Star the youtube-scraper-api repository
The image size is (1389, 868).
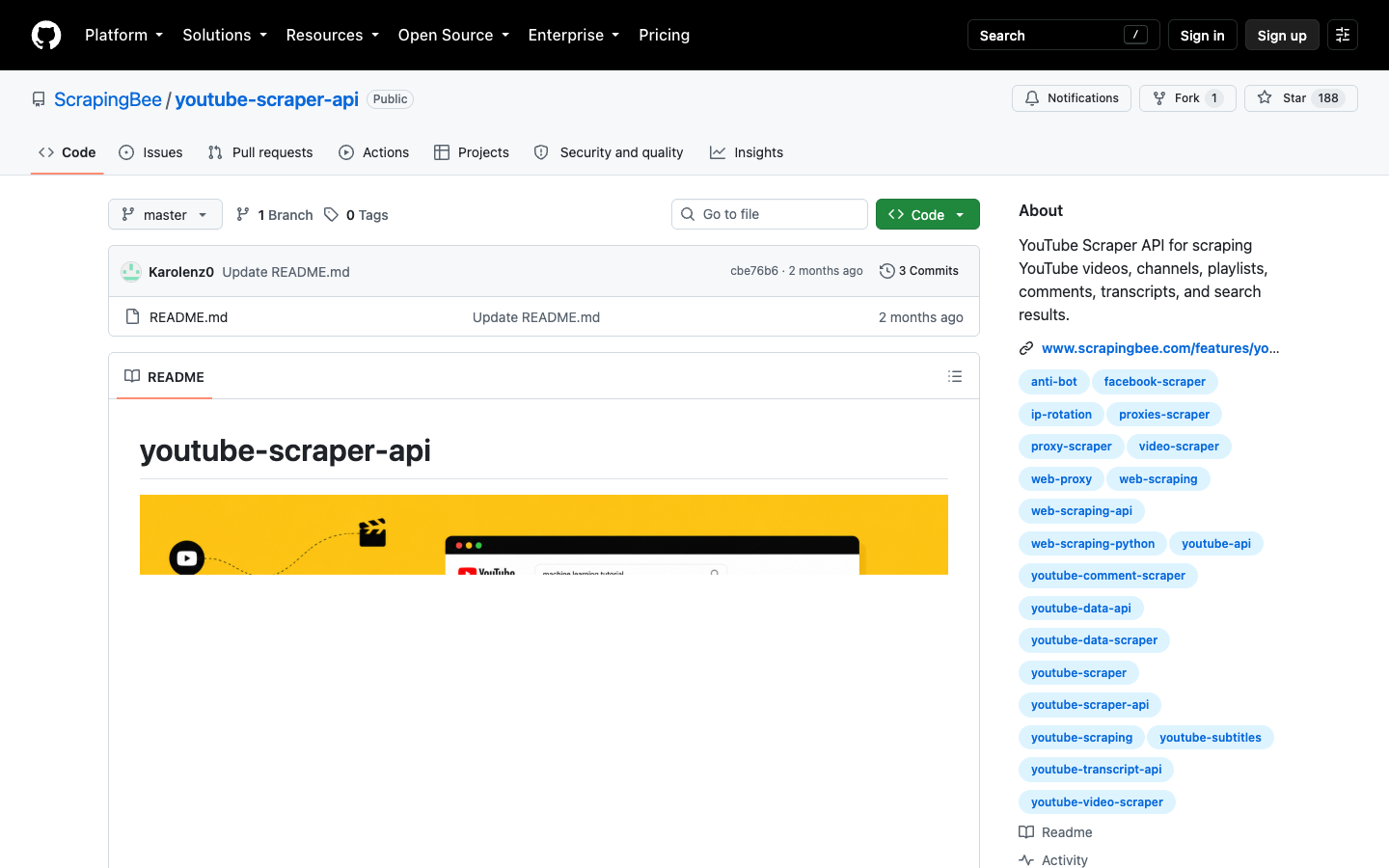pos(1300,98)
